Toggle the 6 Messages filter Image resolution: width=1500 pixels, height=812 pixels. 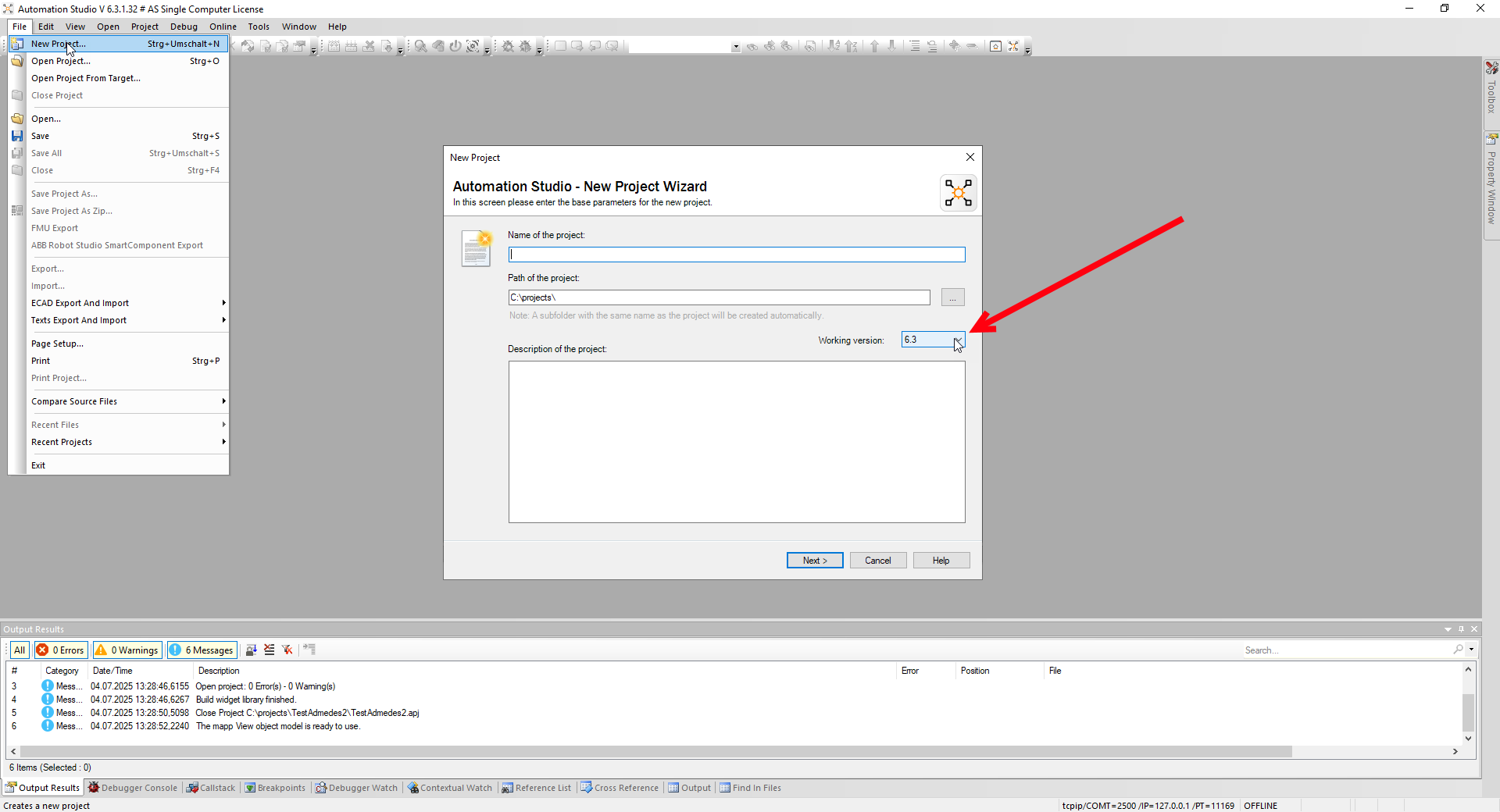point(202,650)
